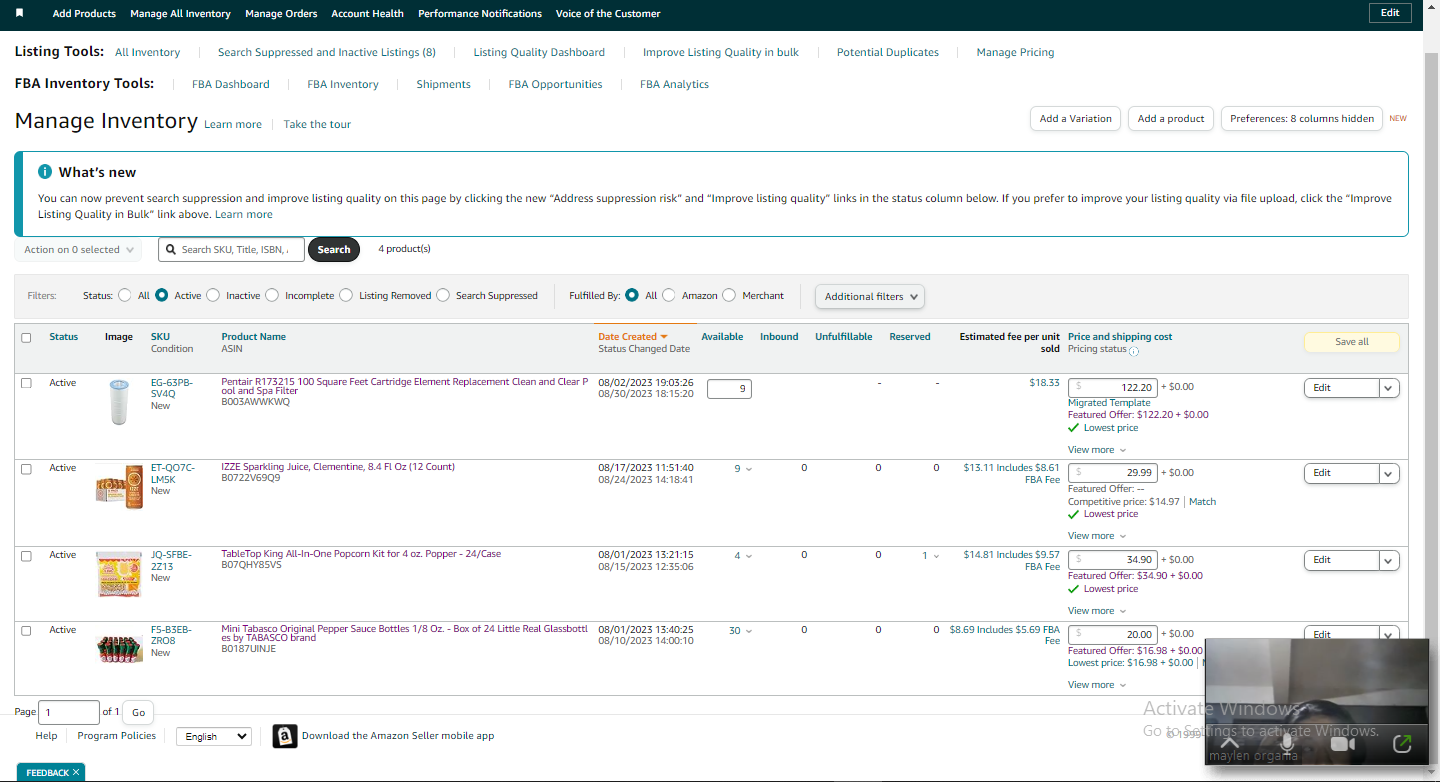Expand View more under the $20.00 price
Image resolution: width=1440 pixels, height=782 pixels.
coord(1096,685)
